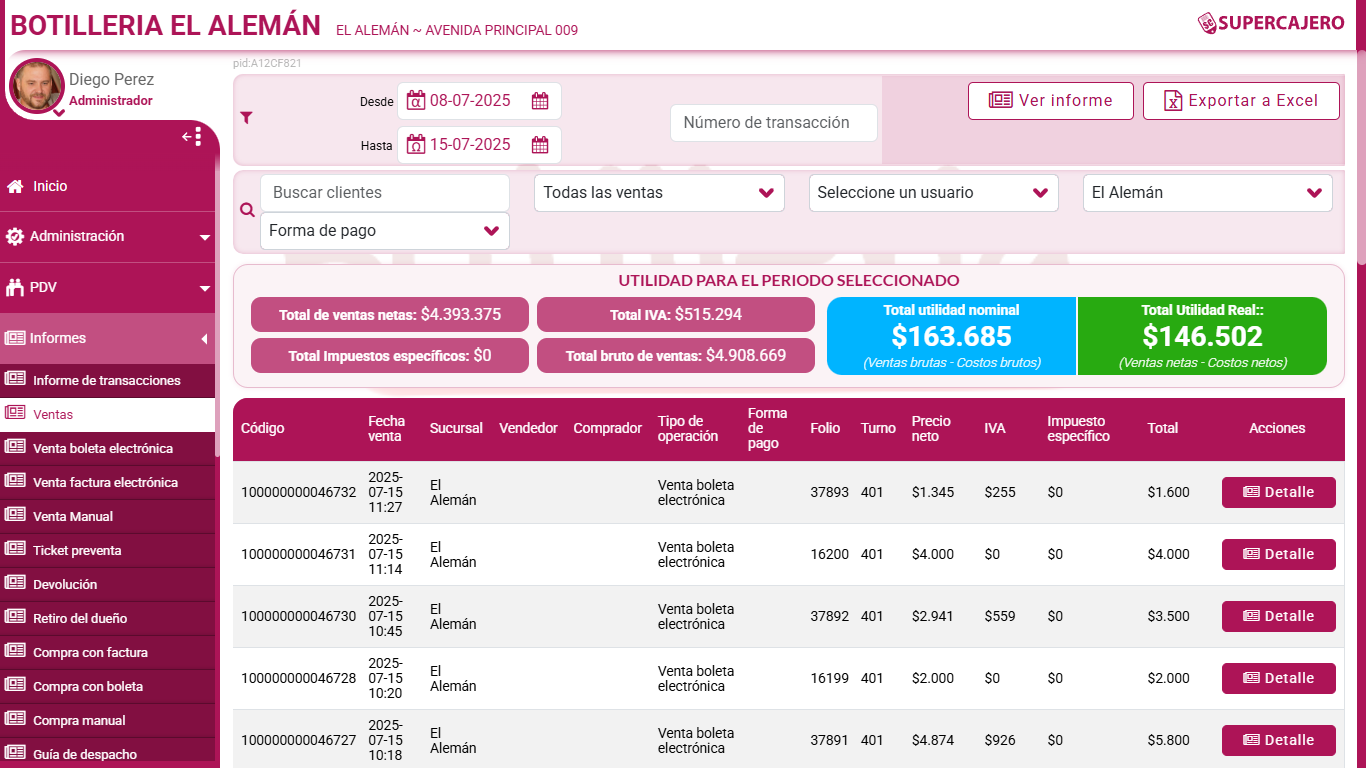
Task: Click the icon next to Ticket preventa
Action: click(x=15, y=549)
